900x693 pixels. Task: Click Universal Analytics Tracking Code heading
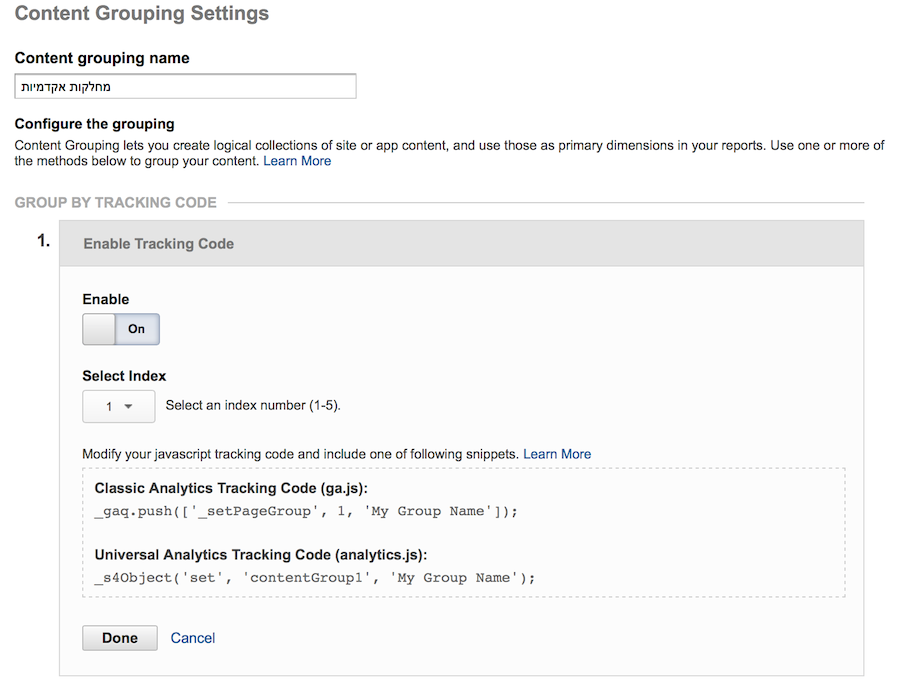[261, 555]
